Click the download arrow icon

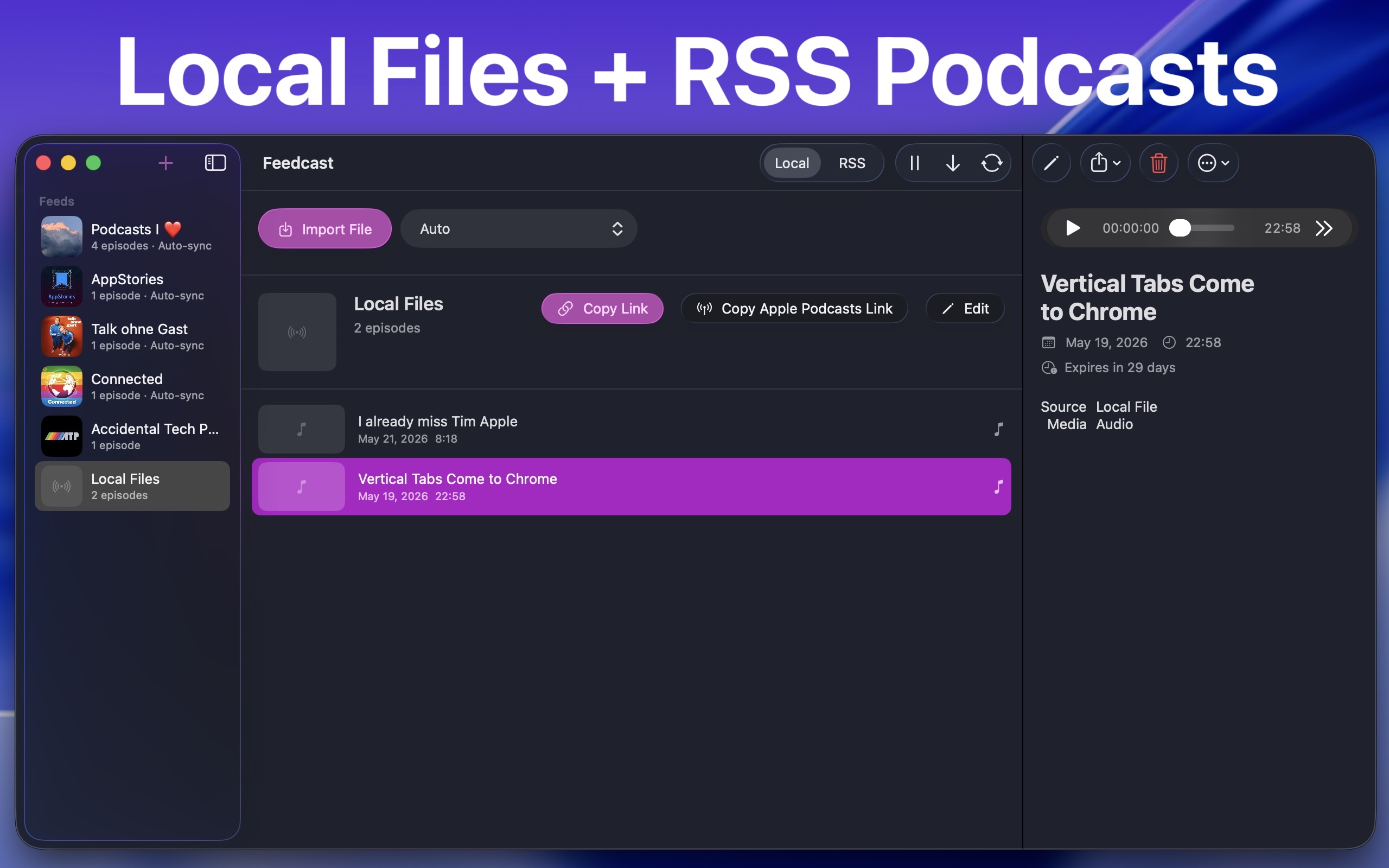pos(953,163)
